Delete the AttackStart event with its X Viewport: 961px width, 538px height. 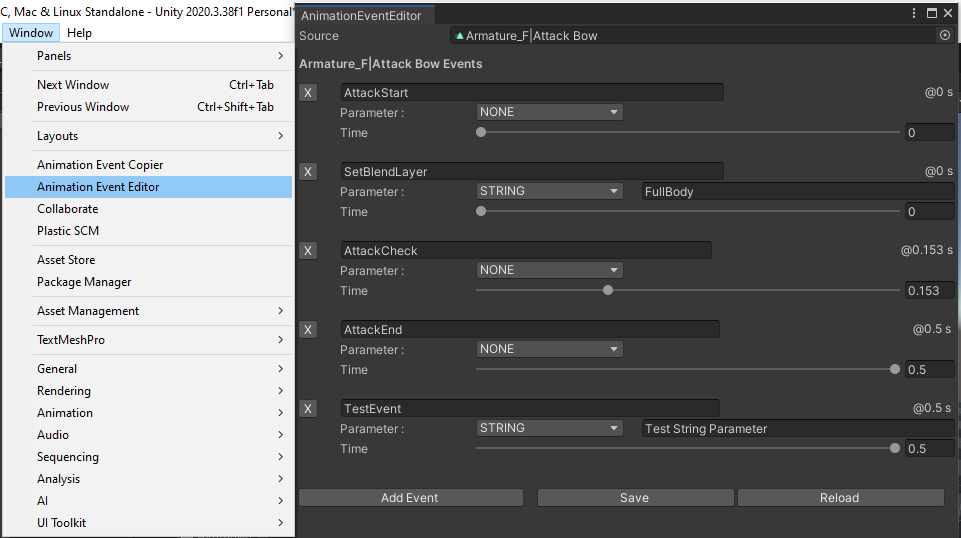(x=308, y=93)
